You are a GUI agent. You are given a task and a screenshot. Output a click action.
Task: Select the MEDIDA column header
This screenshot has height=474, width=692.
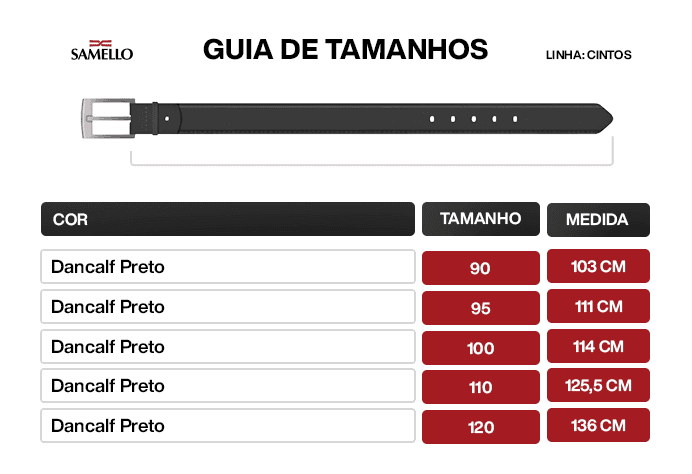click(x=597, y=219)
